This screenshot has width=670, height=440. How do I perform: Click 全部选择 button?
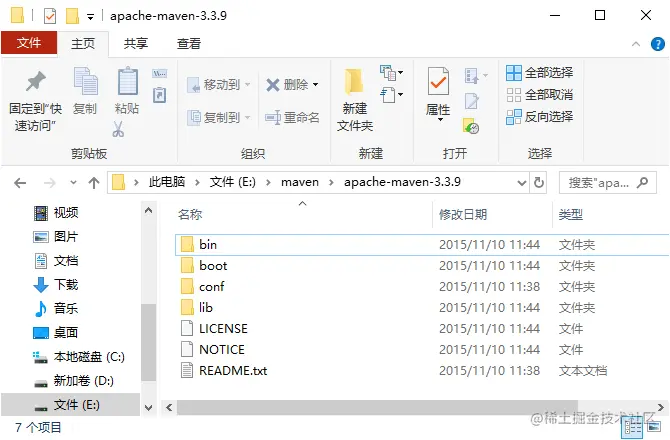tap(540, 73)
